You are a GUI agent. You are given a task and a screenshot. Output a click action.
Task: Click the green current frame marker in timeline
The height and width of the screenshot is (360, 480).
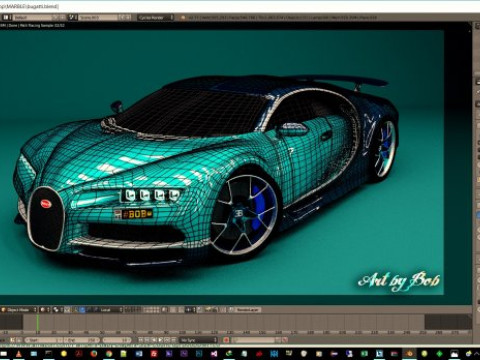pyautogui.click(x=38, y=323)
